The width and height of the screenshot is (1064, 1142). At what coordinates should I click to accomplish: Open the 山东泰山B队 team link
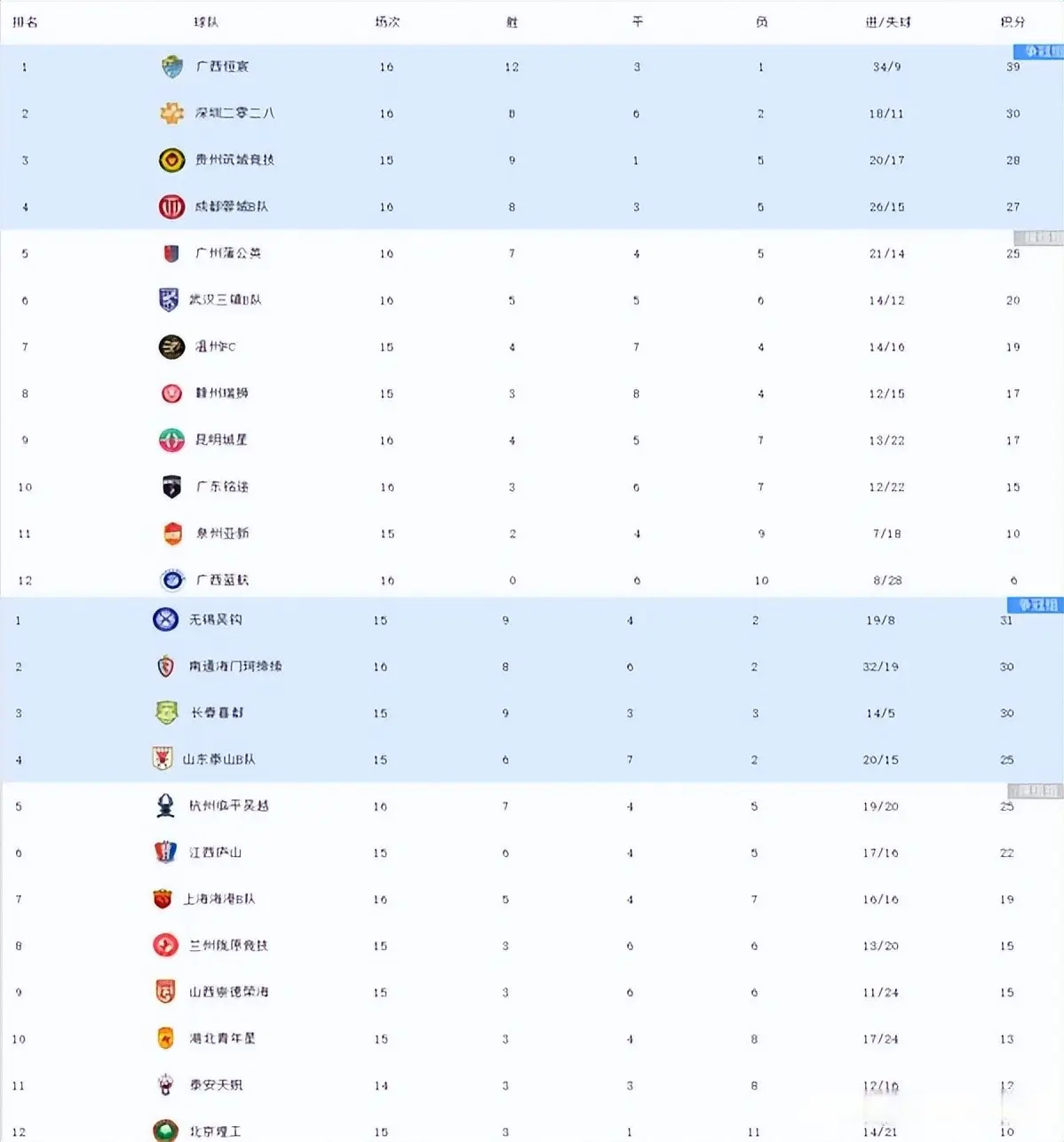(x=218, y=759)
